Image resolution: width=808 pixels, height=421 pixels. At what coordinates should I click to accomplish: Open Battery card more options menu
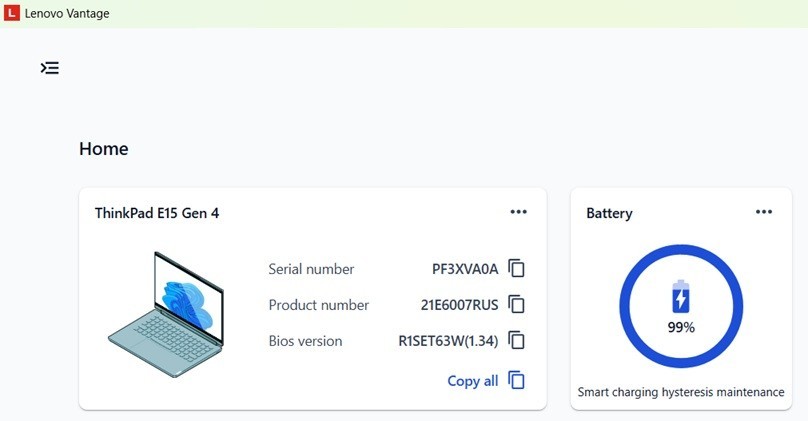tap(764, 212)
